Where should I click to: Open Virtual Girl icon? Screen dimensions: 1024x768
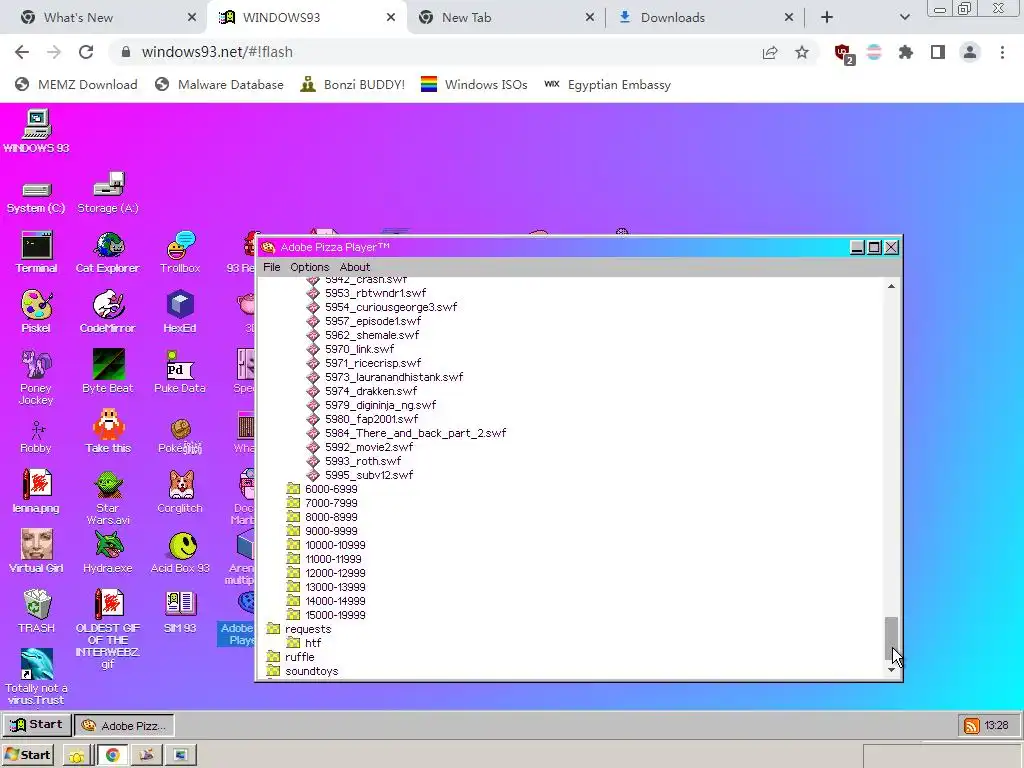pyautogui.click(x=36, y=552)
